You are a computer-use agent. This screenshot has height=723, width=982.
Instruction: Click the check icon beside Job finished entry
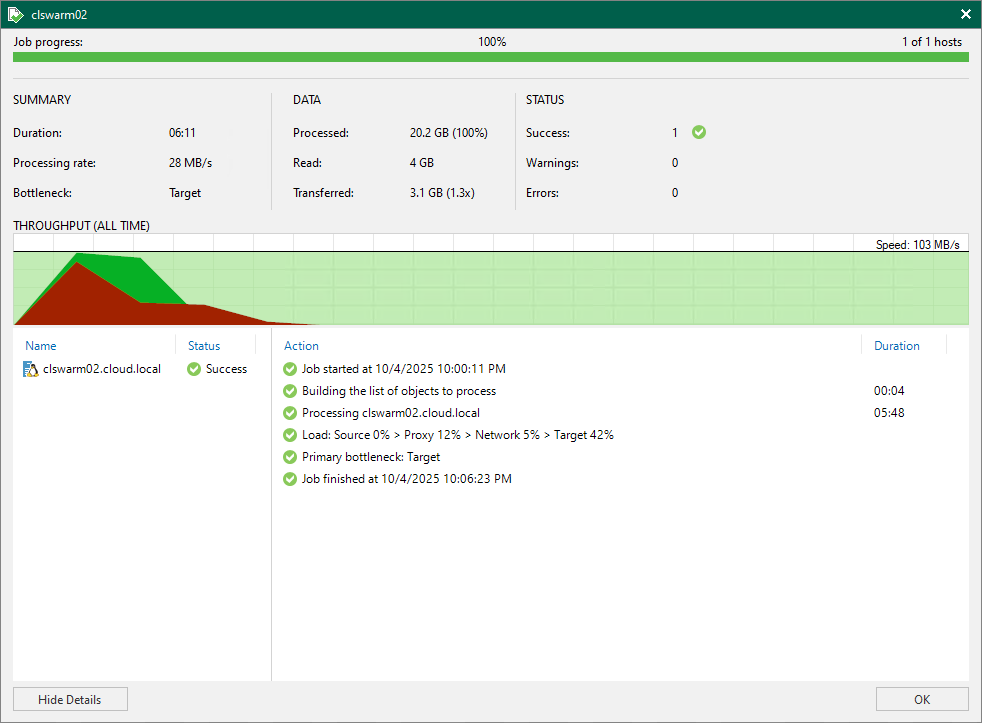pos(290,479)
